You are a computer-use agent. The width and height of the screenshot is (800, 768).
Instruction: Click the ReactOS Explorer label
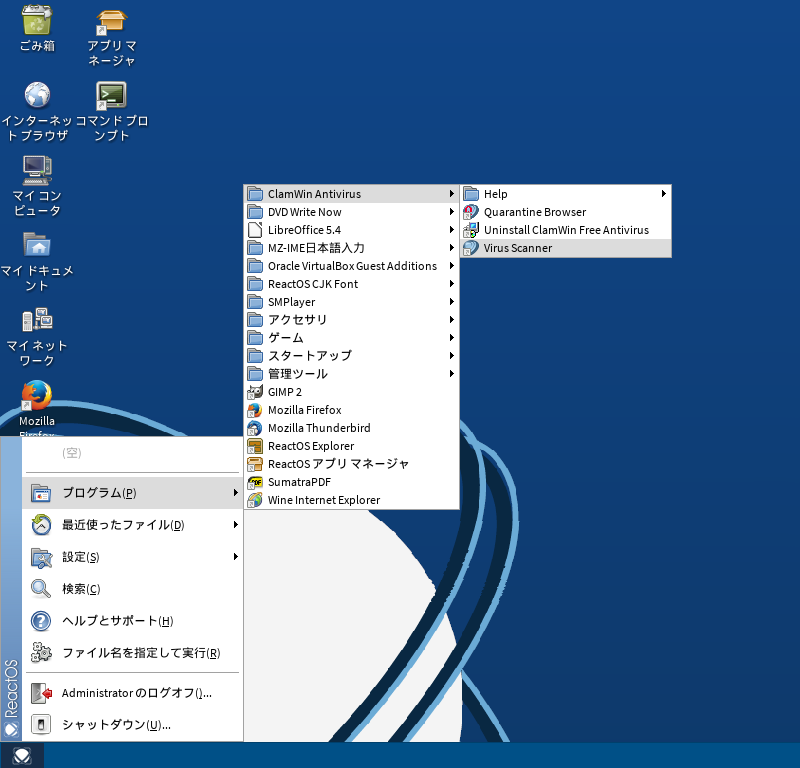tap(311, 446)
